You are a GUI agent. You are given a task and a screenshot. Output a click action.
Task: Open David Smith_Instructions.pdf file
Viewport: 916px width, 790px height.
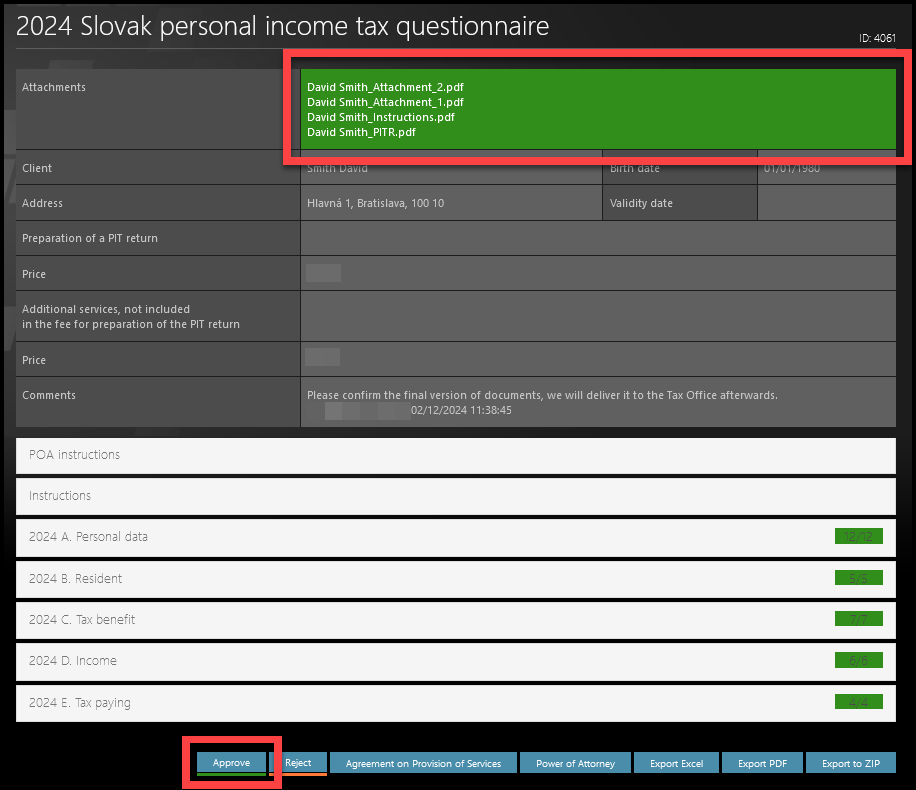pyautogui.click(x=380, y=117)
